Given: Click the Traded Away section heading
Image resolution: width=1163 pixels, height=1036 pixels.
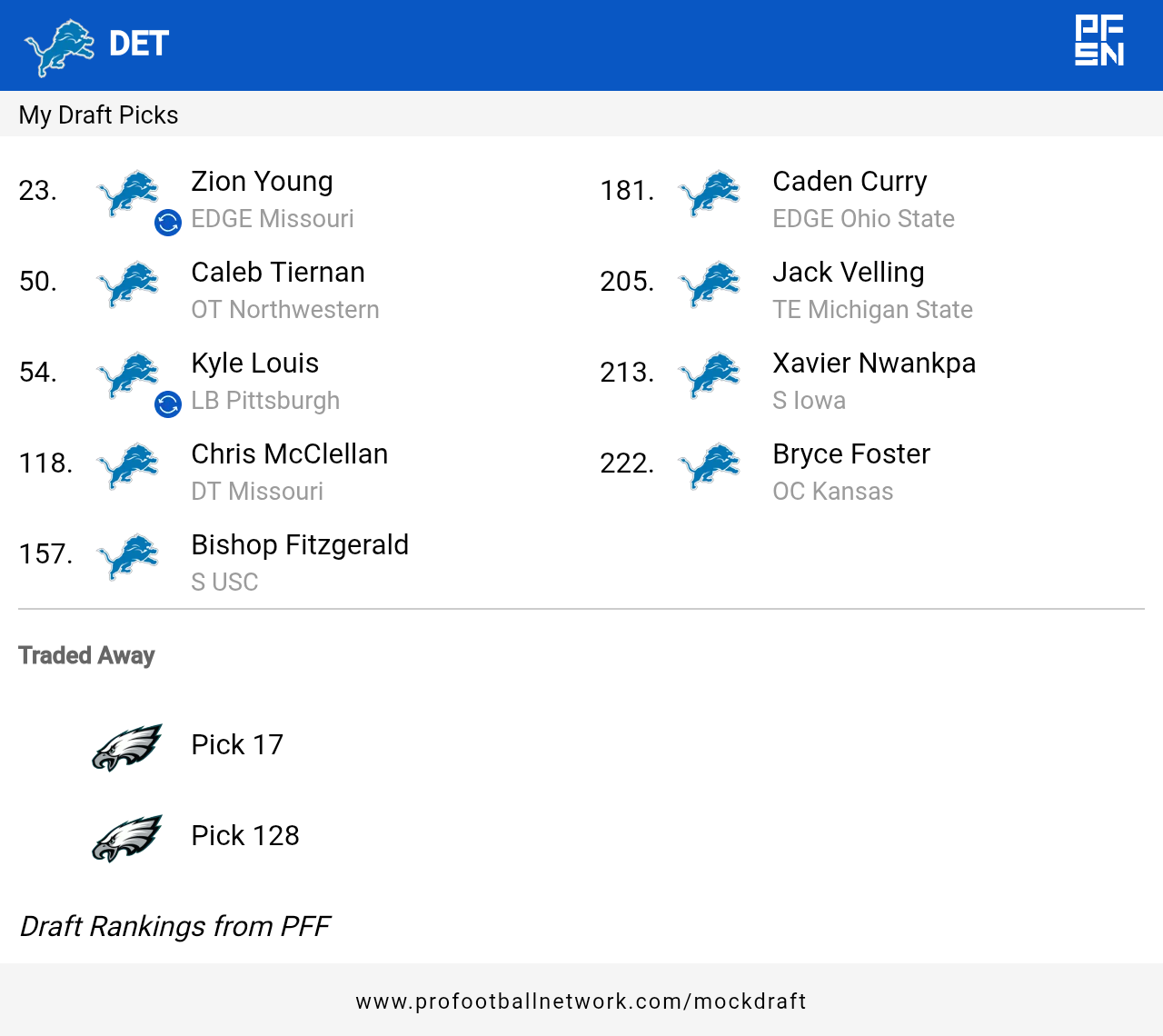Looking at the screenshot, I should click(x=86, y=655).
